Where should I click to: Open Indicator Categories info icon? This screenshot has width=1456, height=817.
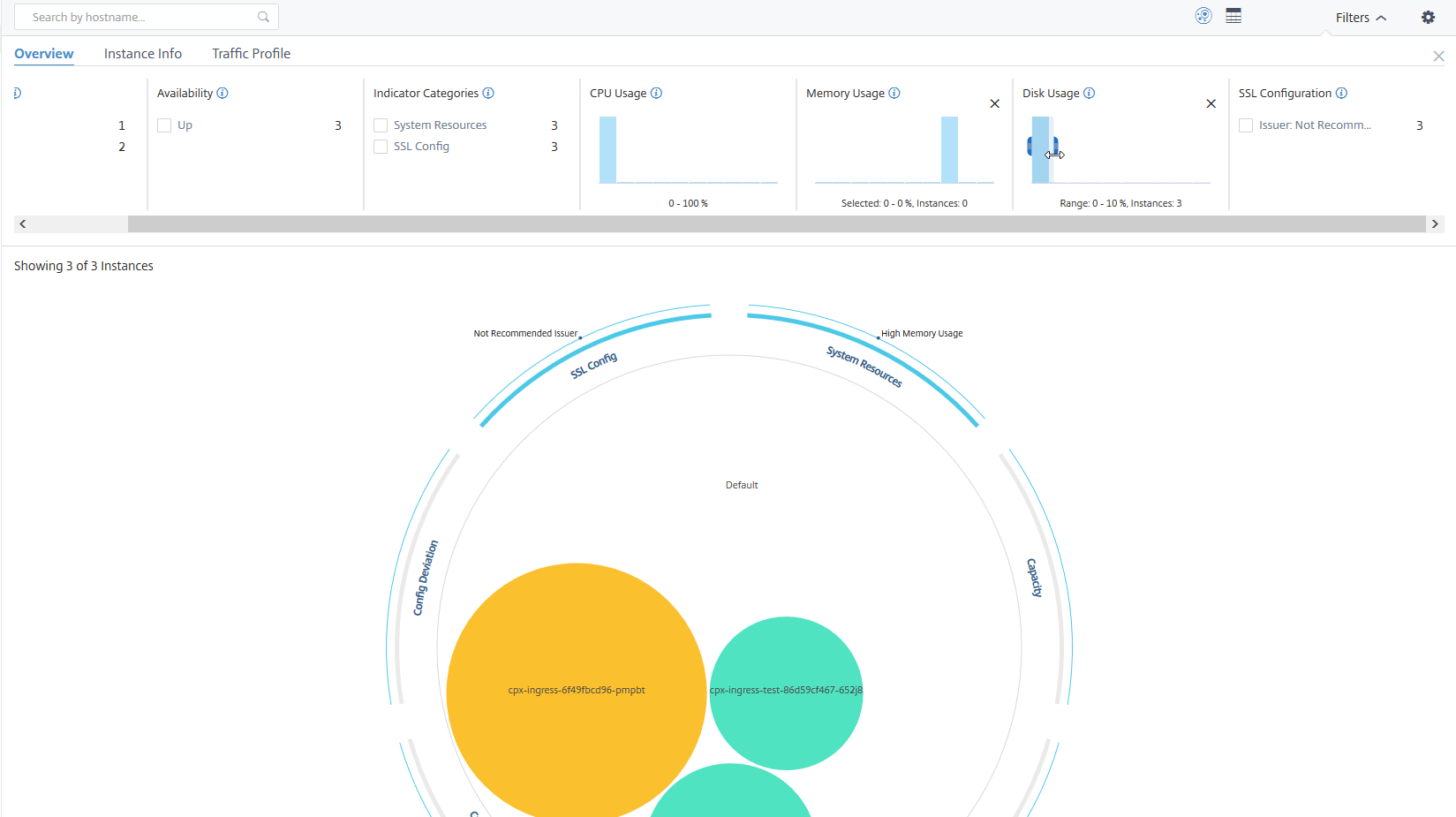pyautogui.click(x=488, y=93)
